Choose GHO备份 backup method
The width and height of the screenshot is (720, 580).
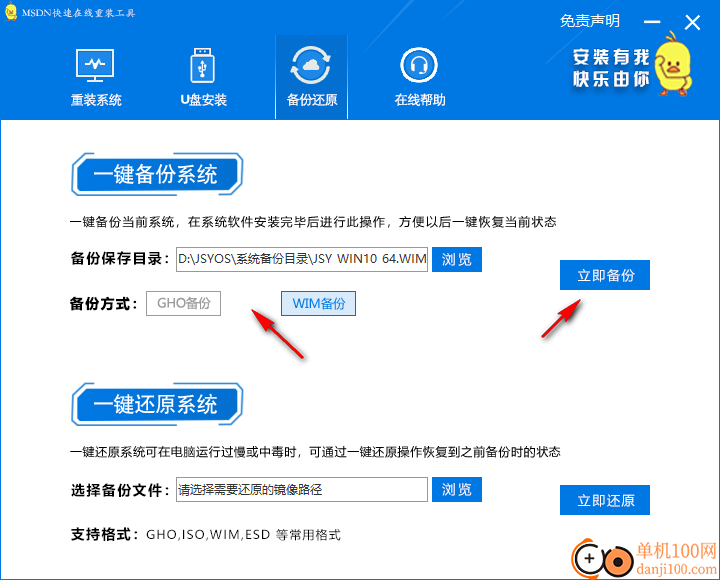(x=183, y=304)
